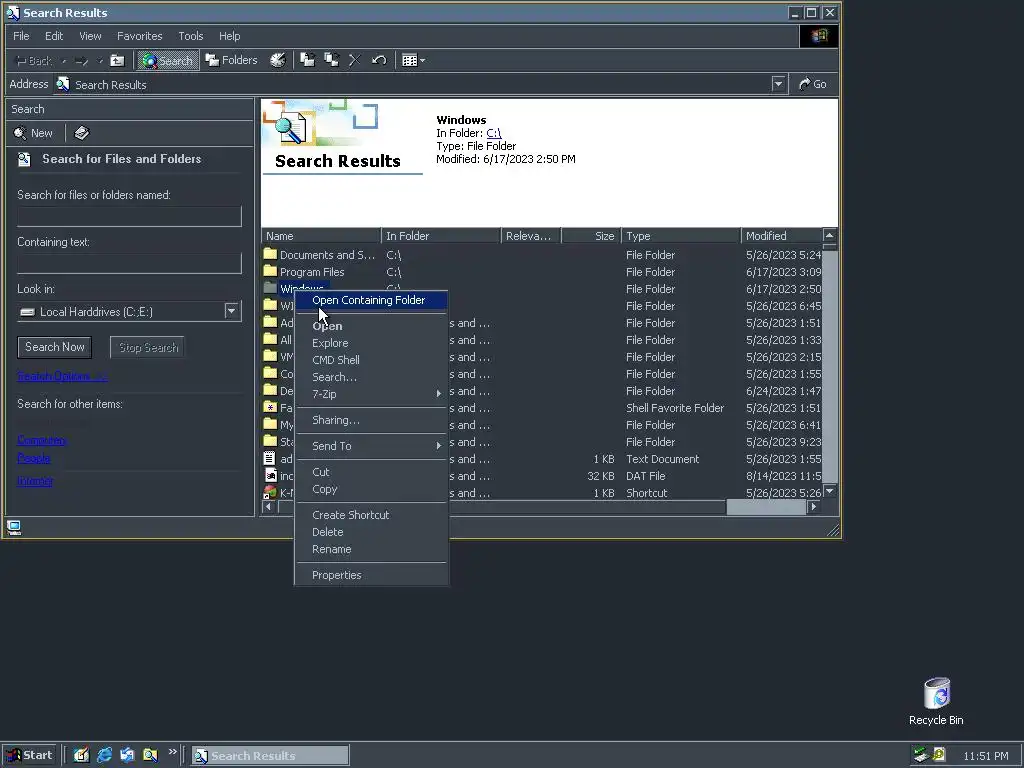
Task: Open the File menu
Action: (x=21, y=36)
